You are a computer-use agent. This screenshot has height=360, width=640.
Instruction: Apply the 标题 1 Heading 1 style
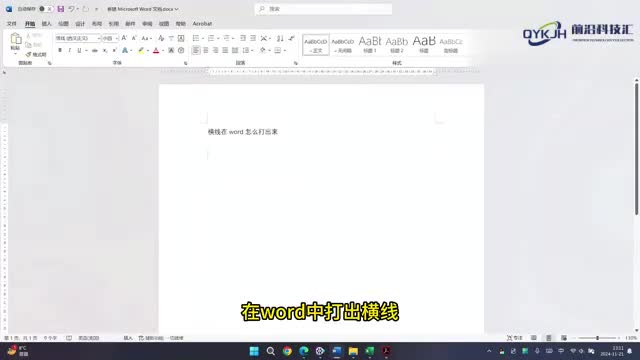pyautogui.click(x=370, y=45)
